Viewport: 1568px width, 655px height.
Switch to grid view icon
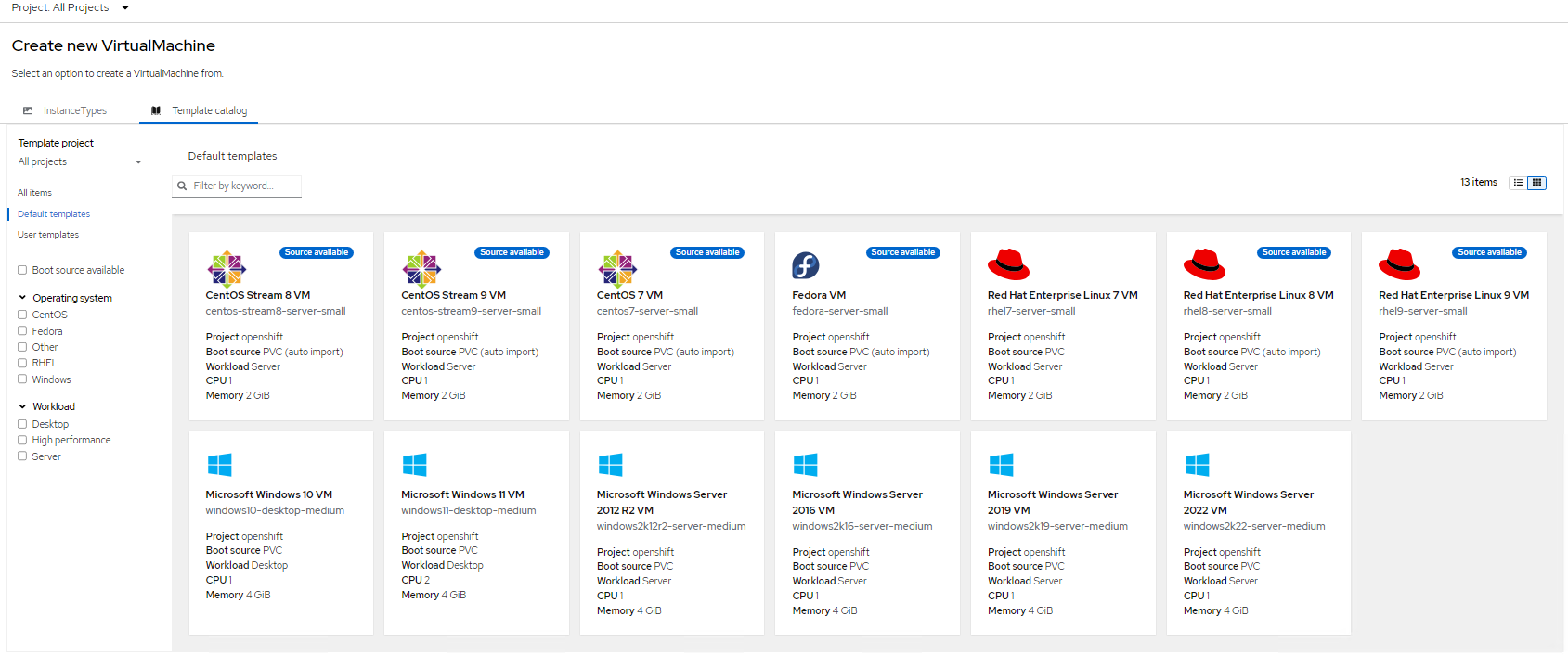coord(1537,183)
